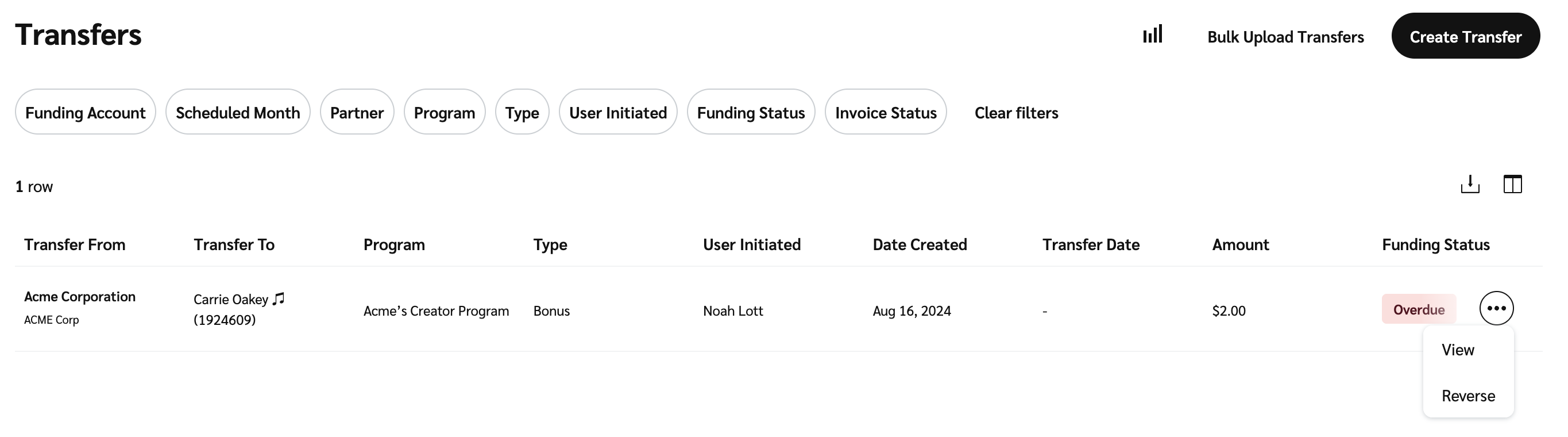Click the download table icon
The height and width of the screenshot is (437, 1568).
click(1469, 184)
